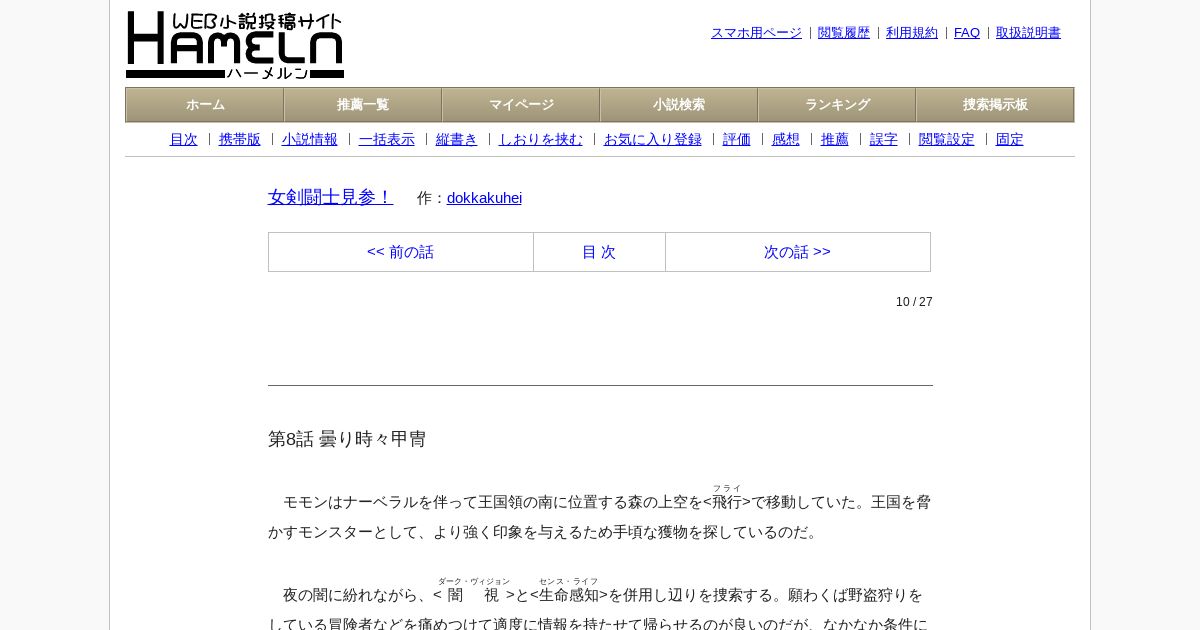Open the スマホ用ページ link

[756, 33]
